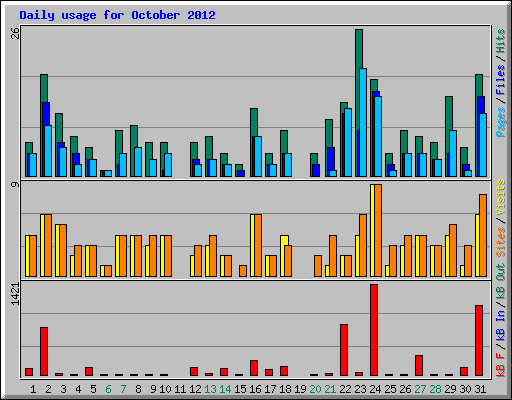The image size is (512, 400).
Task: Click the red kB bar for day 2
Action: pyautogui.click(x=44, y=351)
